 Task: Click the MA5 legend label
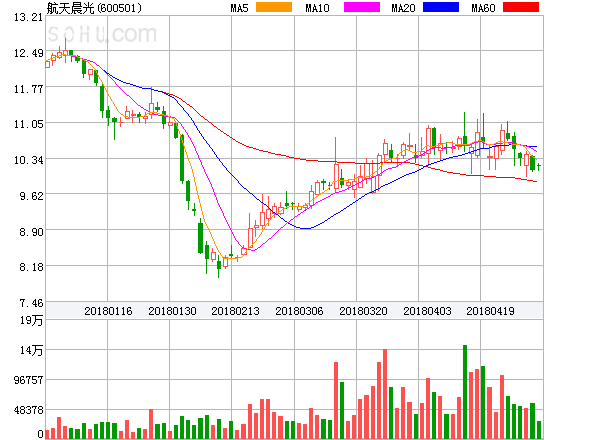pos(239,8)
